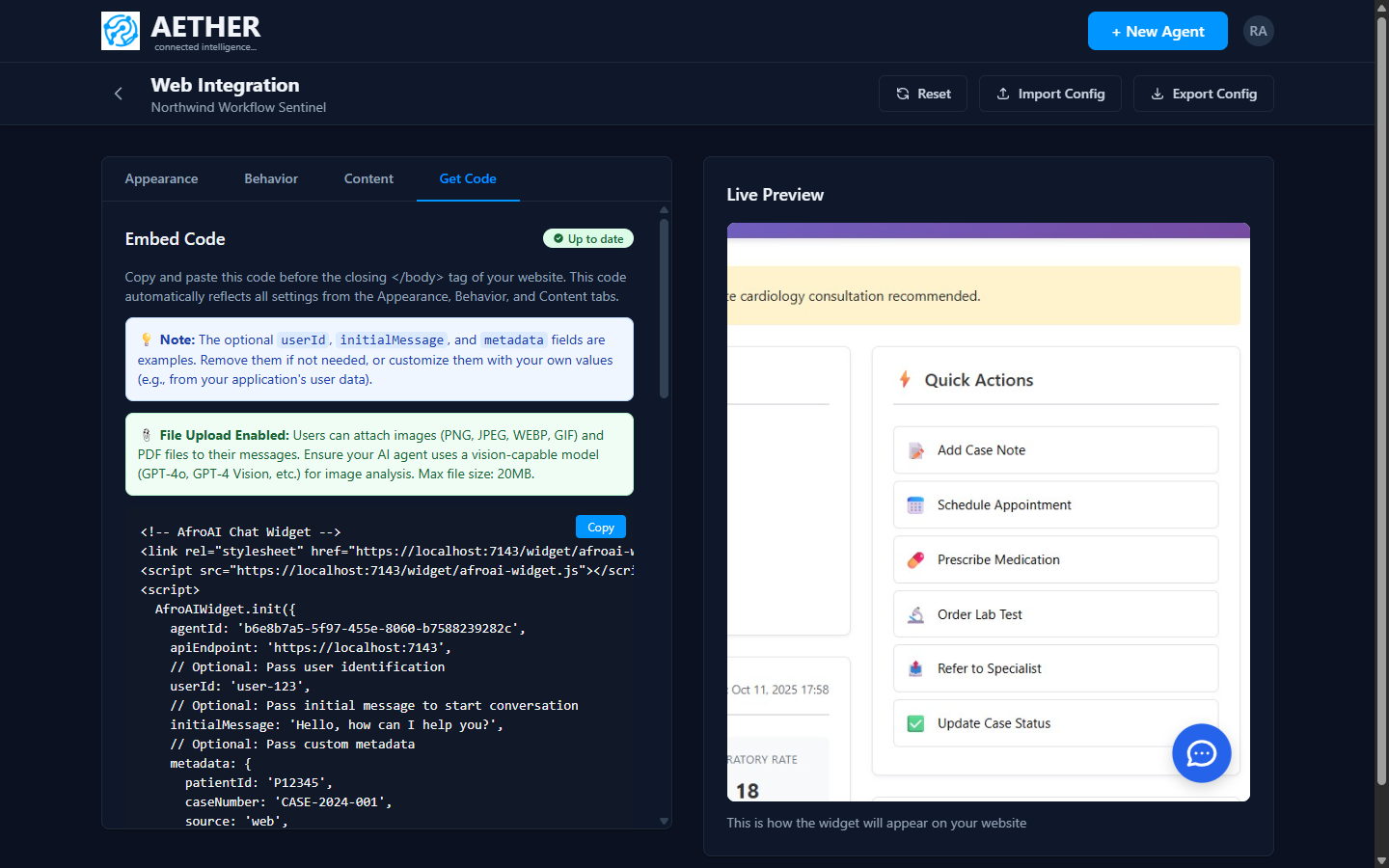Click the Reset icon in the Reset button
1389x868 pixels.
coord(903,94)
